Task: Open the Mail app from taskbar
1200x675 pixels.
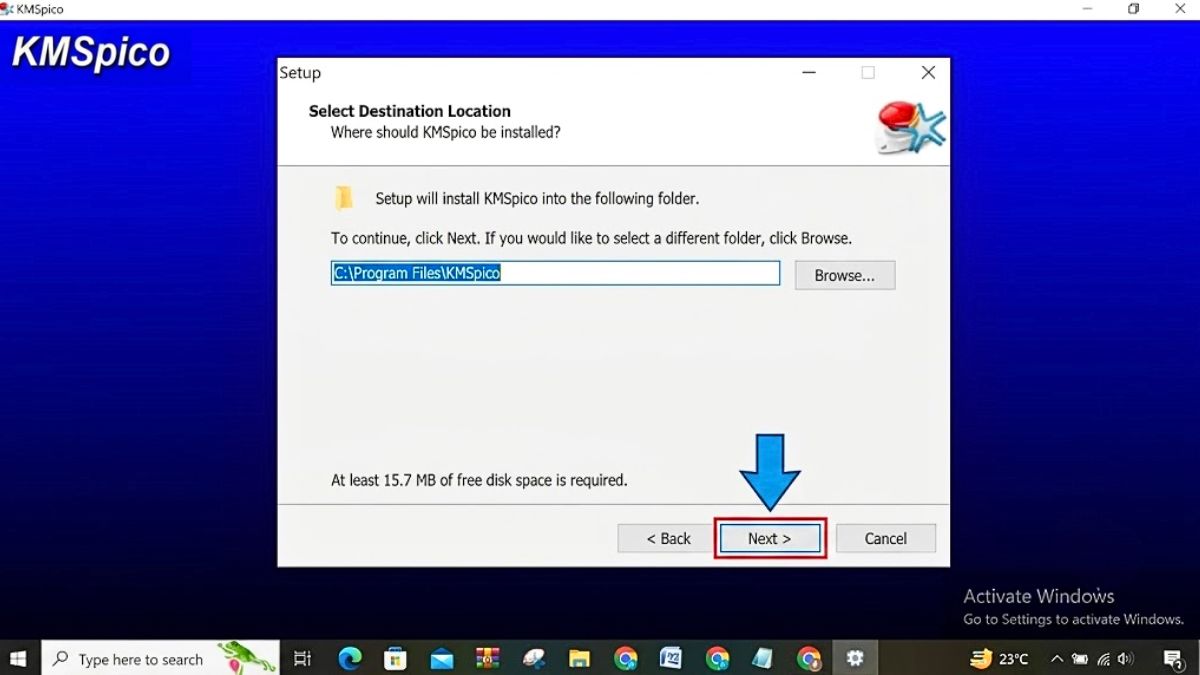Action: click(441, 658)
